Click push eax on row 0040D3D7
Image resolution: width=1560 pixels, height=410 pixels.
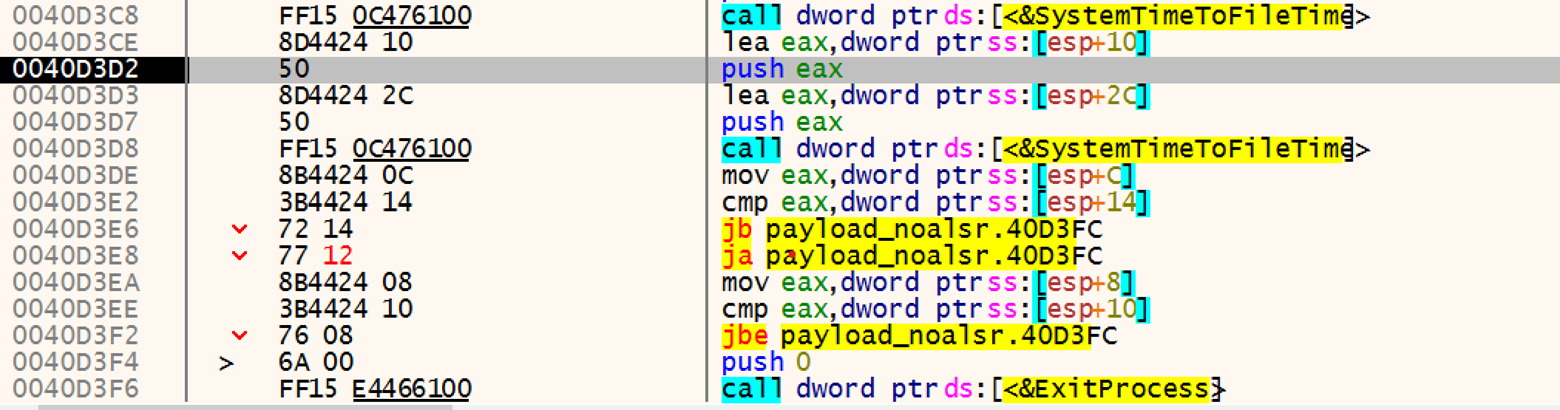(782, 122)
